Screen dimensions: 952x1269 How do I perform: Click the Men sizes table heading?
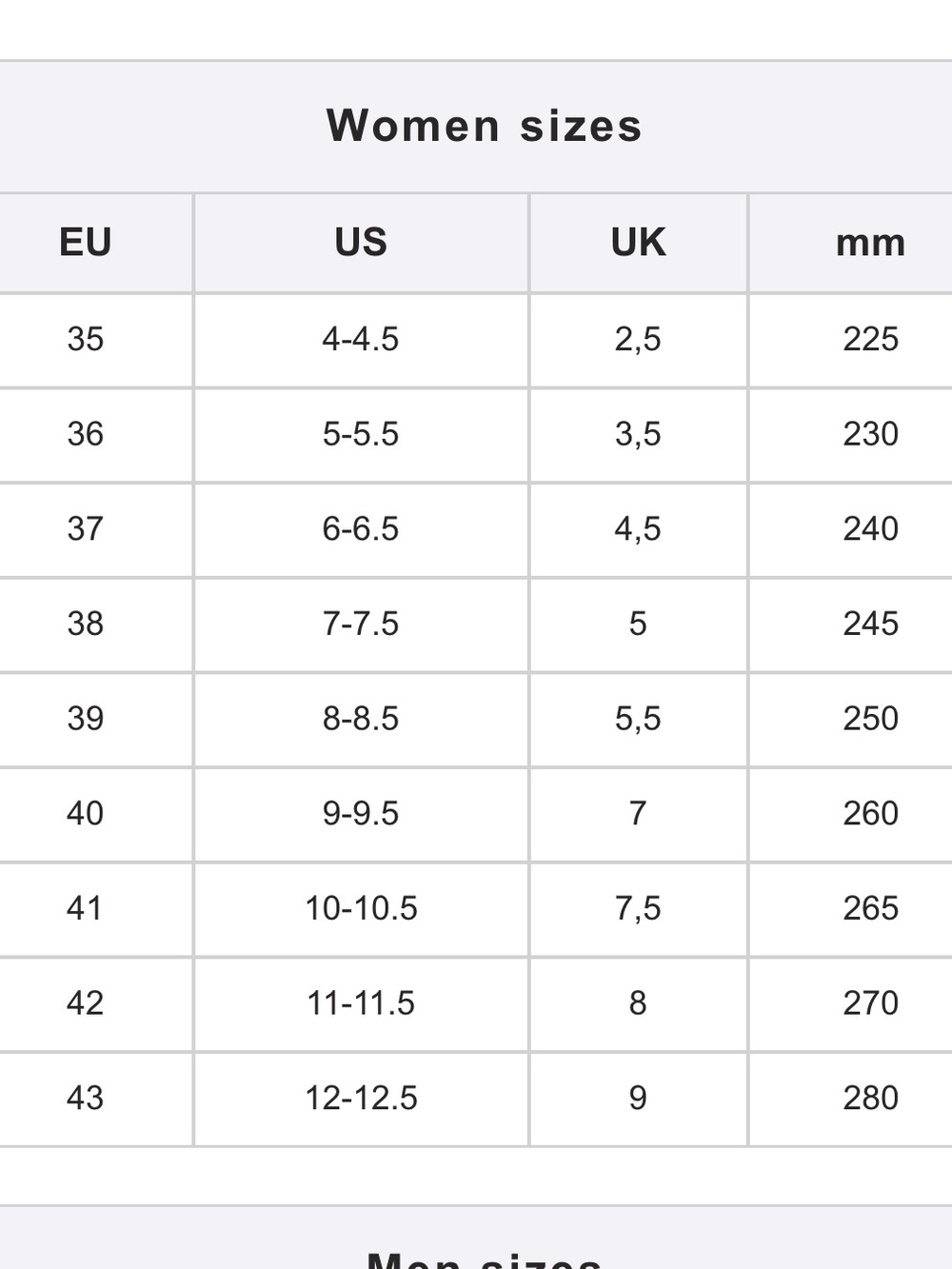click(x=484, y=1259)
